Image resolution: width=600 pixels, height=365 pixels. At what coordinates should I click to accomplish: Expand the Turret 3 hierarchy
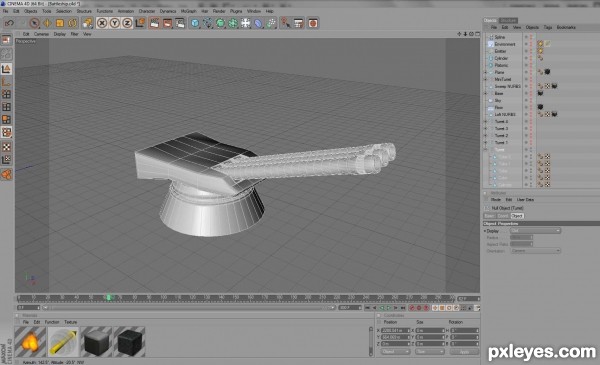486,129
